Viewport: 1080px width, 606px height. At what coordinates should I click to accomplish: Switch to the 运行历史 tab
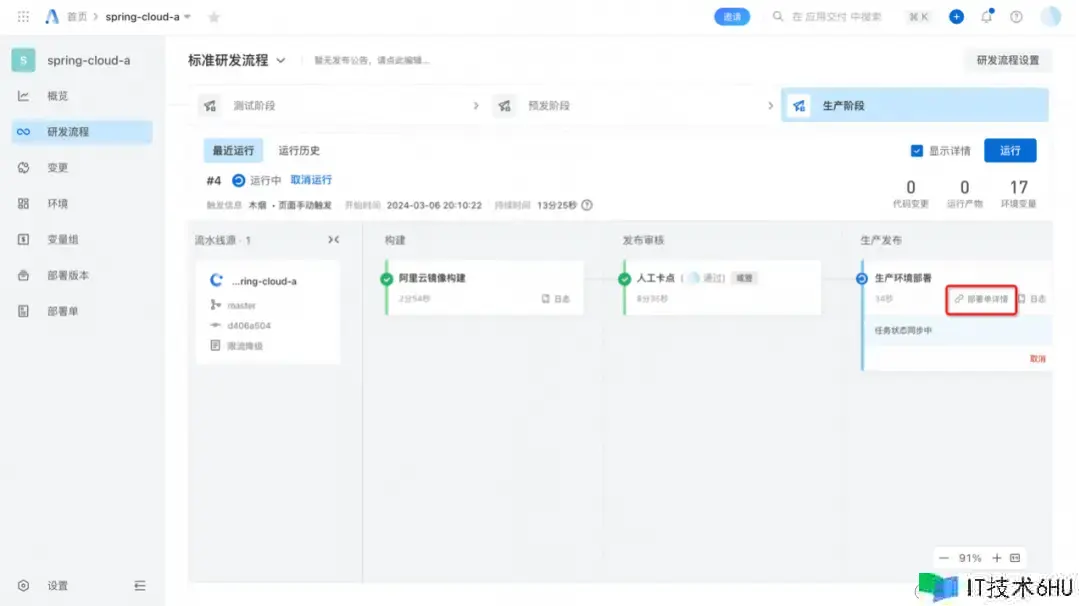click(299, 151)
